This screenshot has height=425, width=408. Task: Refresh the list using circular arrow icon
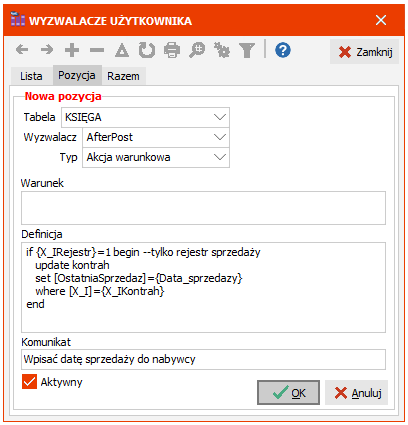click(x=147, y=50)
